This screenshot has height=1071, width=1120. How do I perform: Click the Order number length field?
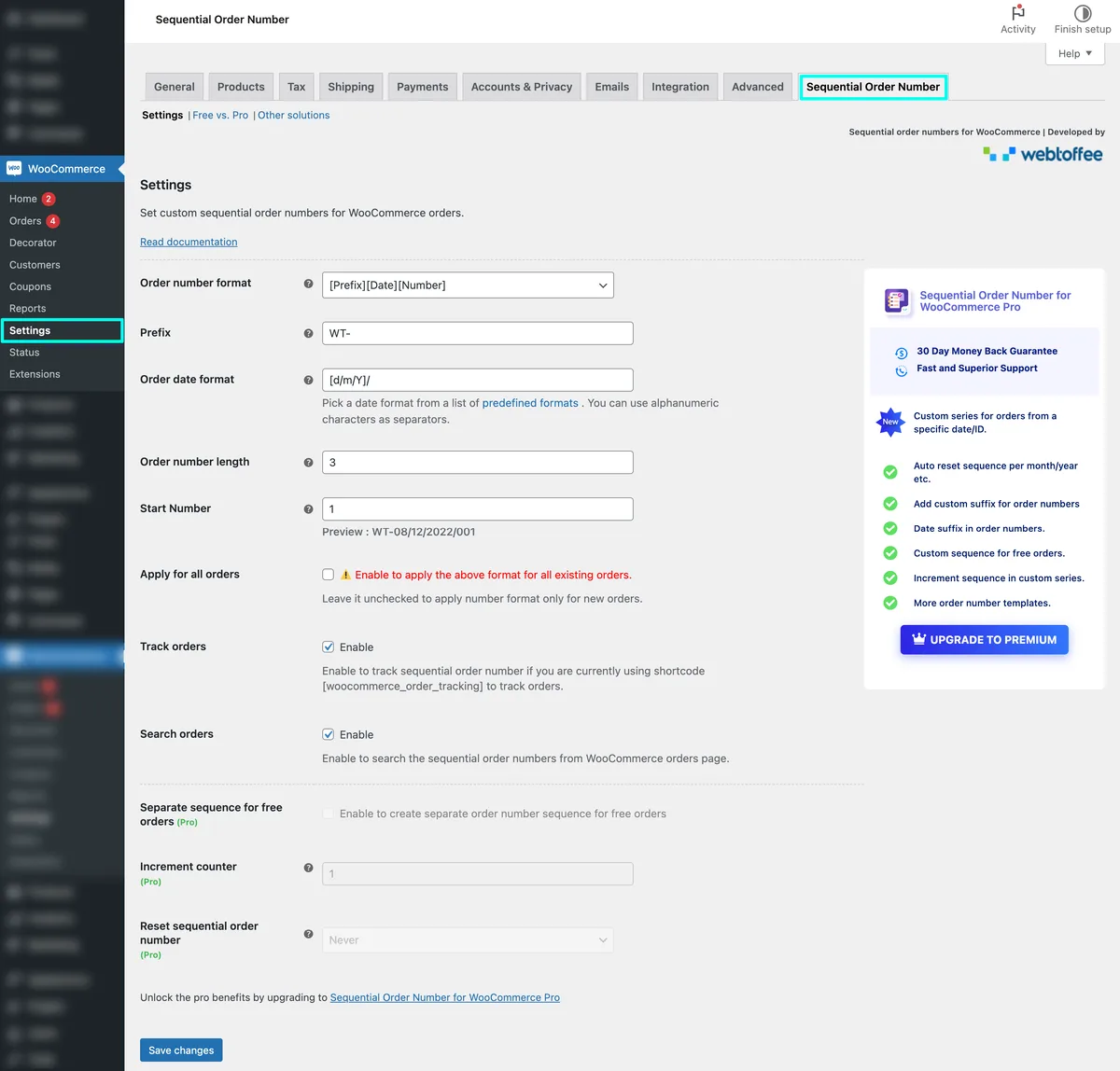(478, 462)
